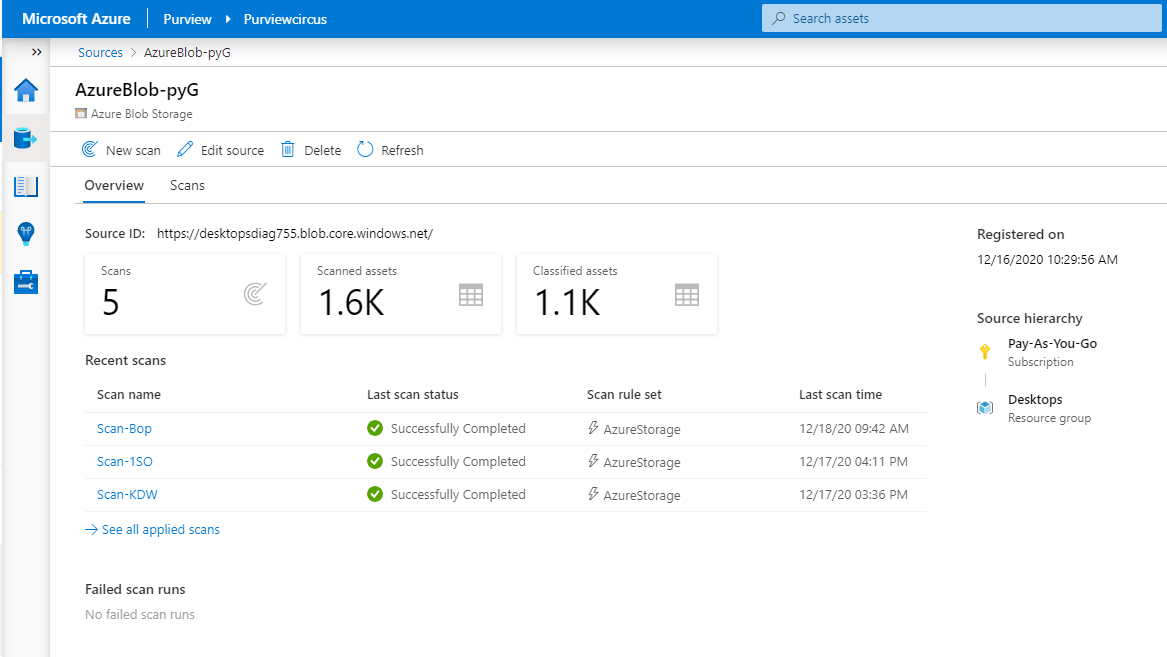Click the Classified assets table icon

687,294
